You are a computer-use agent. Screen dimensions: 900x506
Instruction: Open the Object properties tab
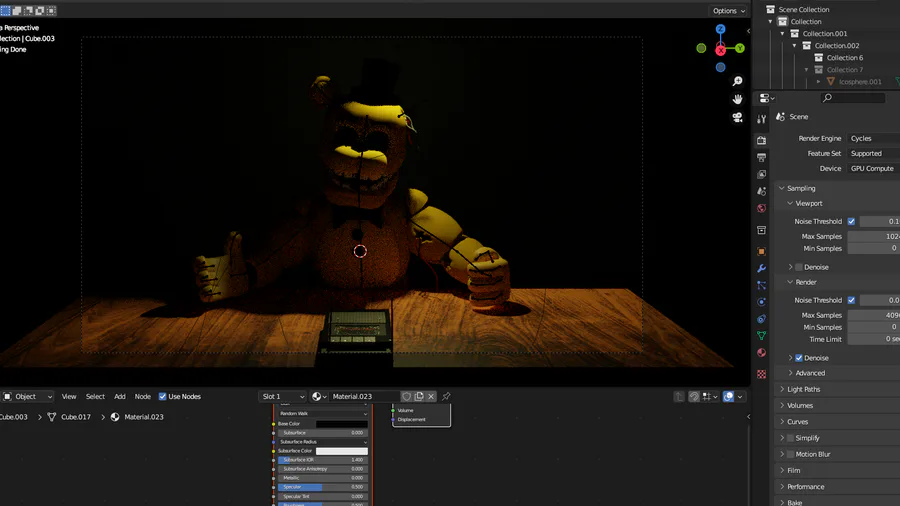(x=762, y=251)
